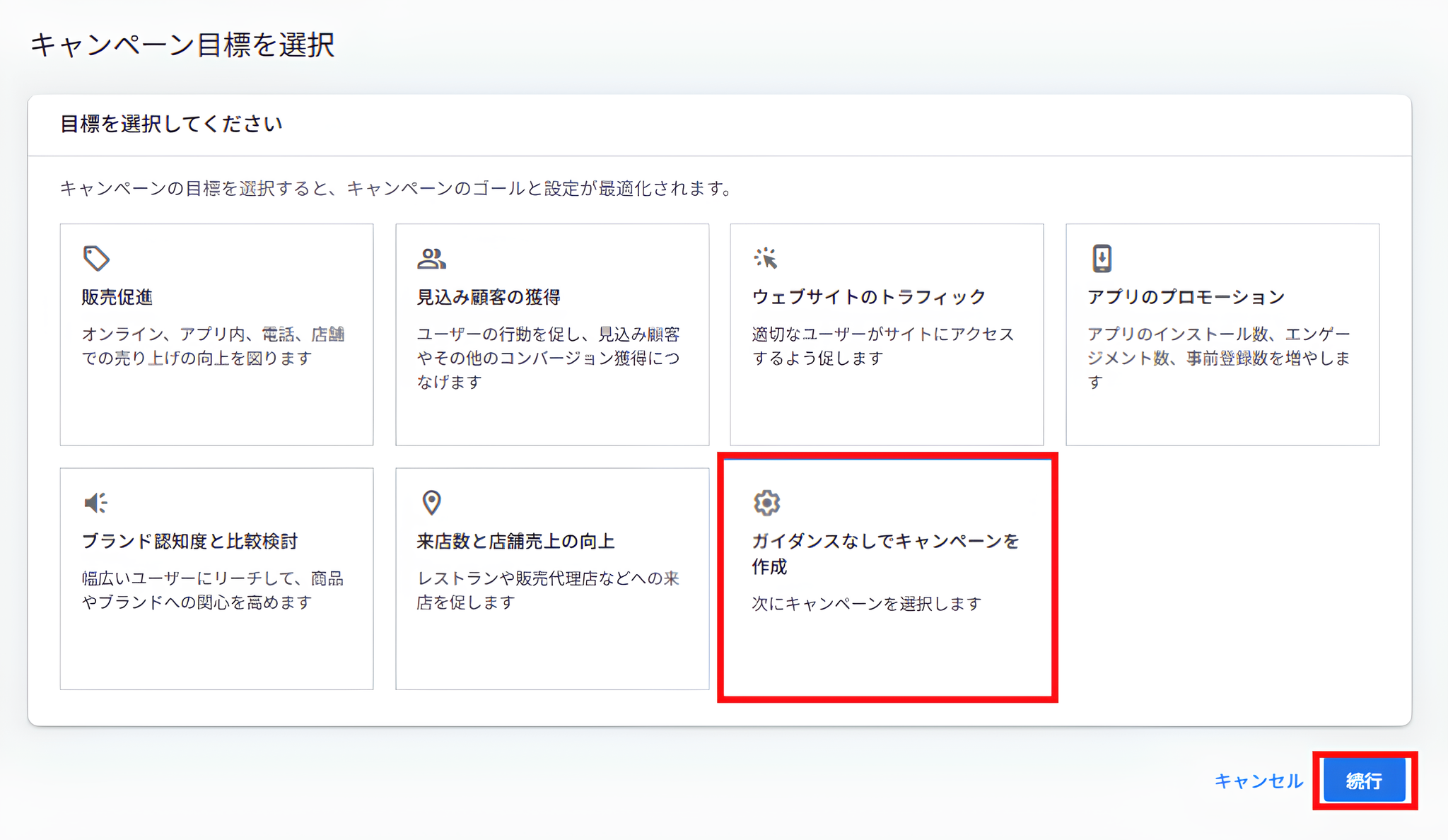
Task: Click the map pin icon for 来店数と店舗売上
Action: coord(431,503)
